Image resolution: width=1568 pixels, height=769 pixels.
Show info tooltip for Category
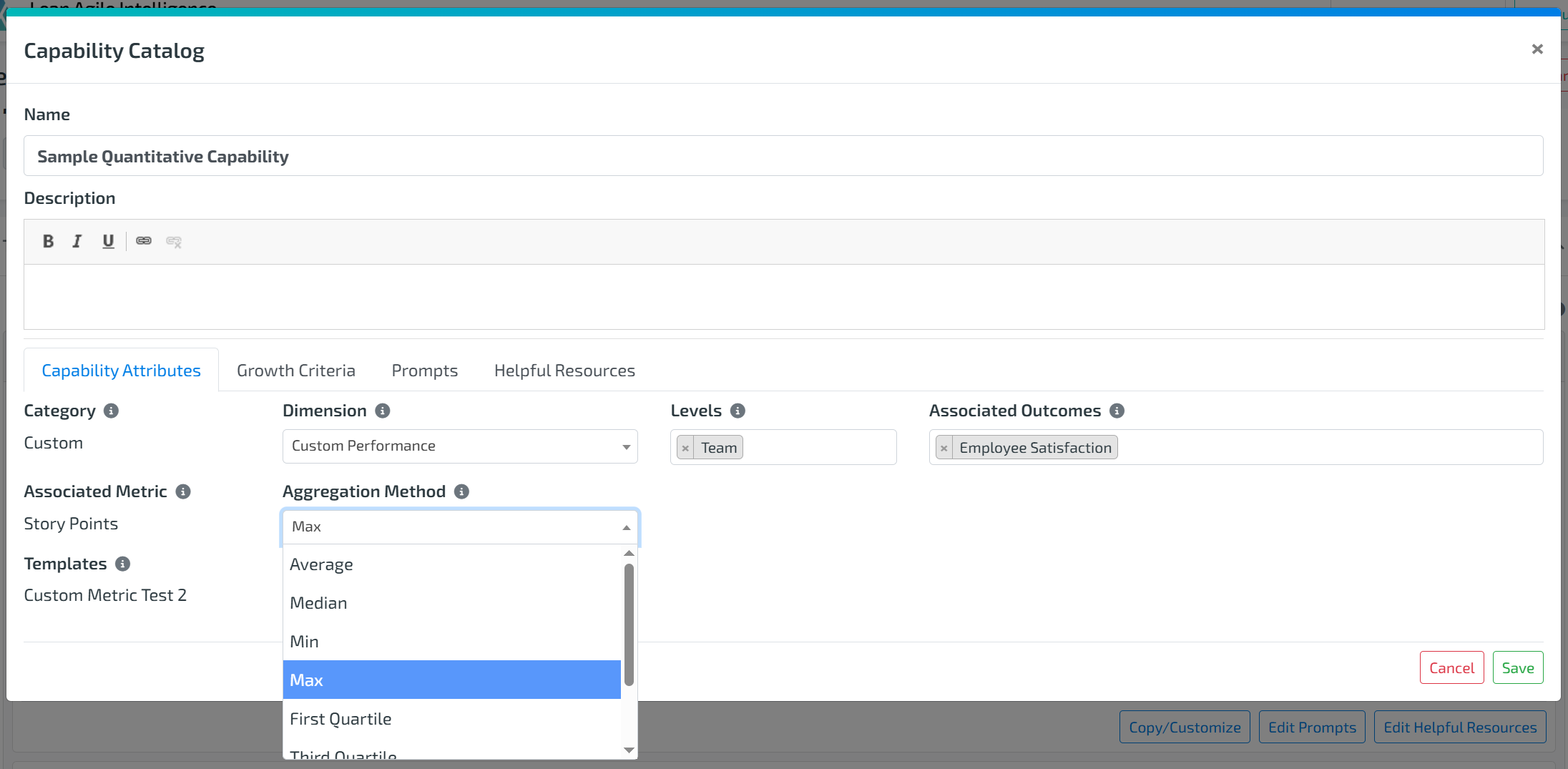click(111, 411)
